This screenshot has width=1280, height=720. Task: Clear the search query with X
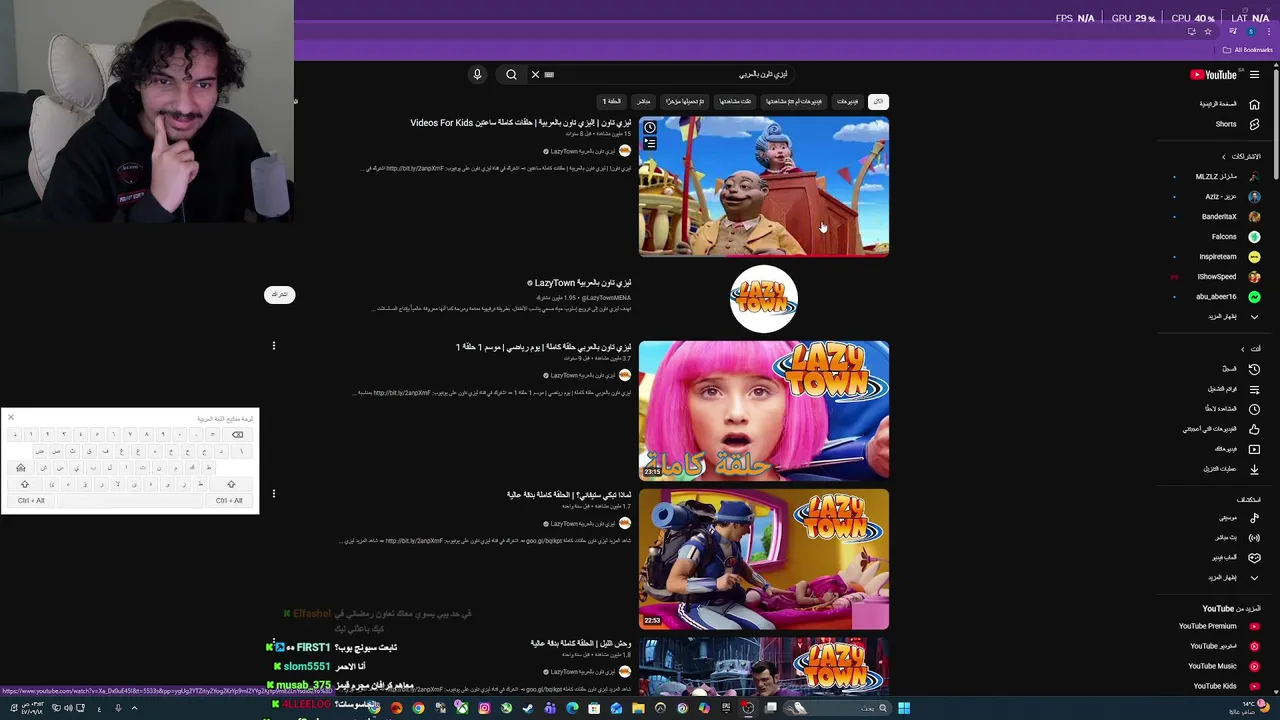[535, 74]
